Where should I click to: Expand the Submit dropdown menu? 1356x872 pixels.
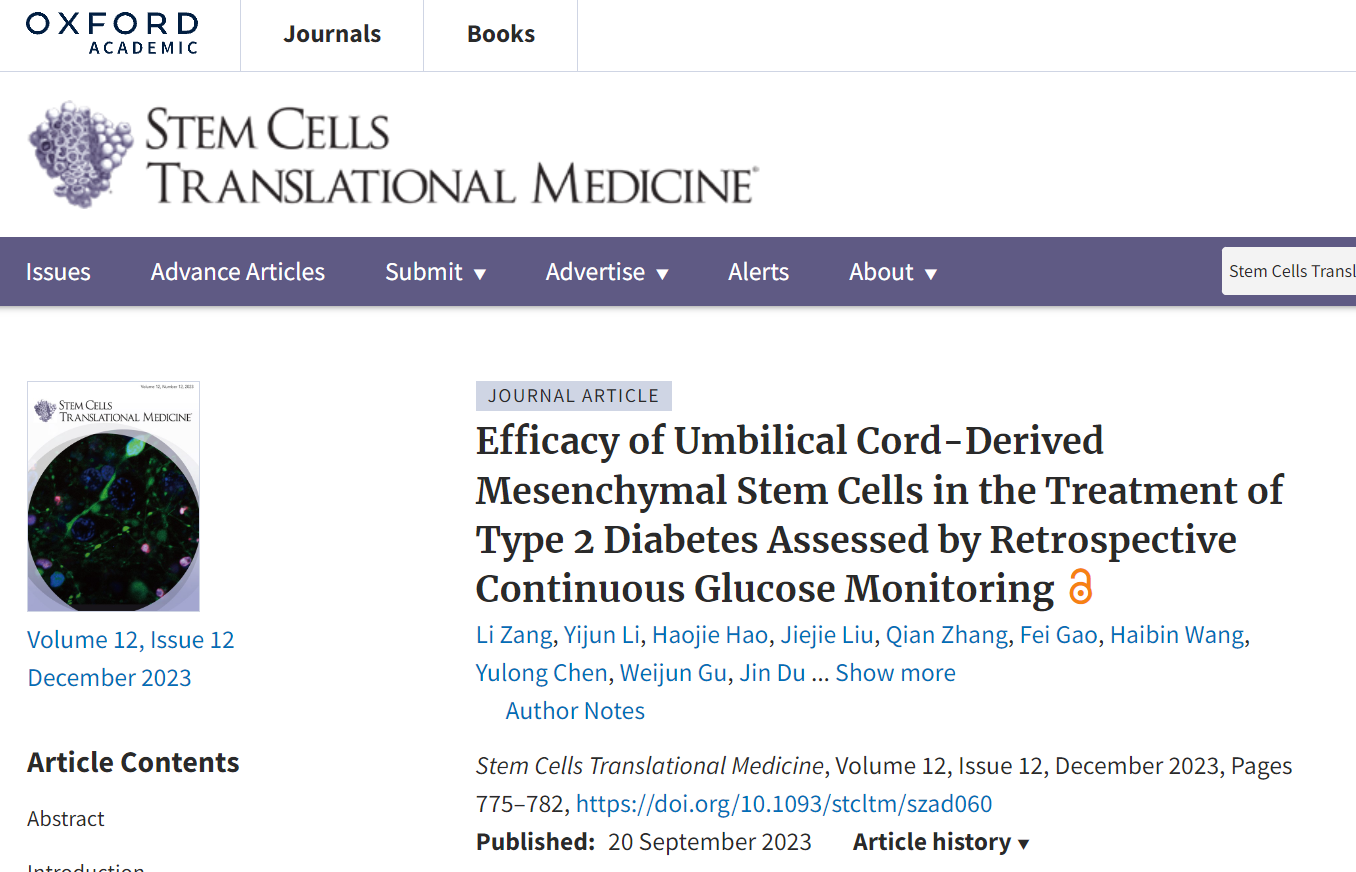click(x=435, y=272)
